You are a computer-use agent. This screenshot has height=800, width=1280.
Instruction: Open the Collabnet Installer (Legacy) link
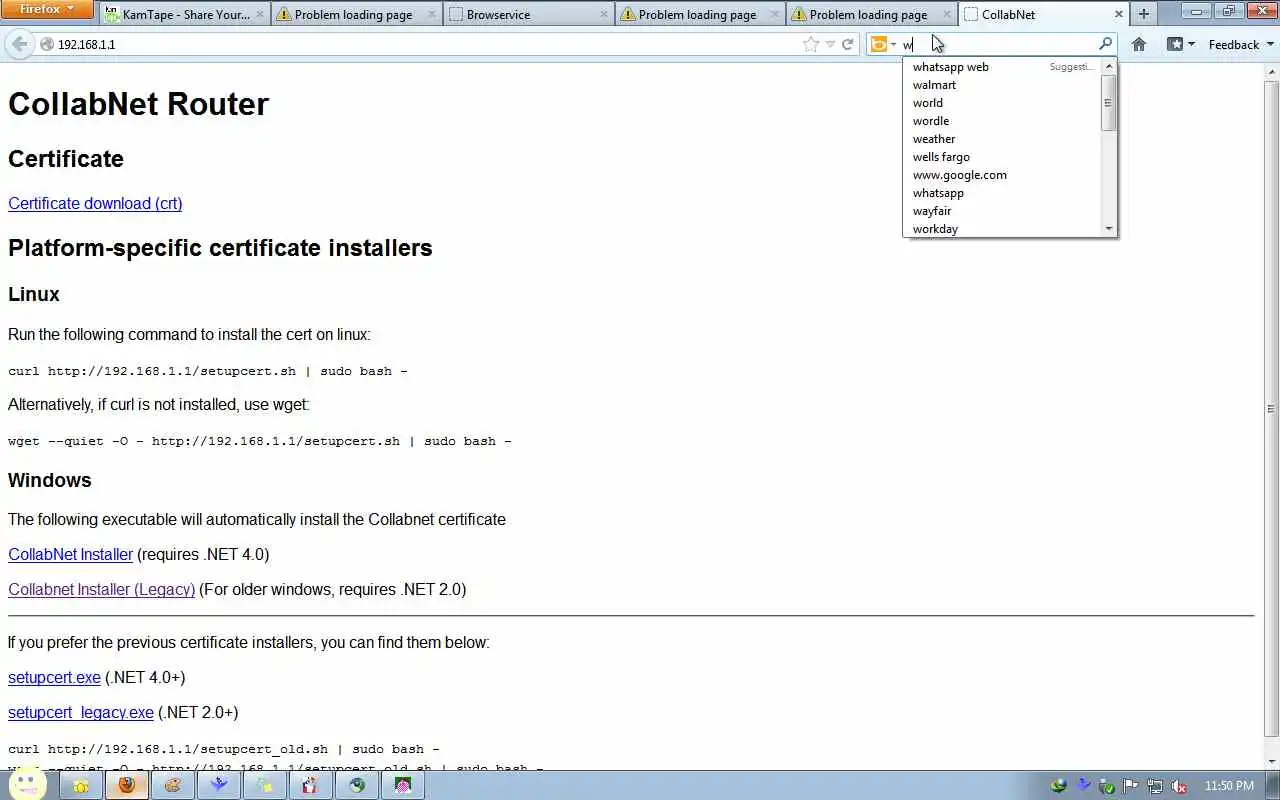101,589
